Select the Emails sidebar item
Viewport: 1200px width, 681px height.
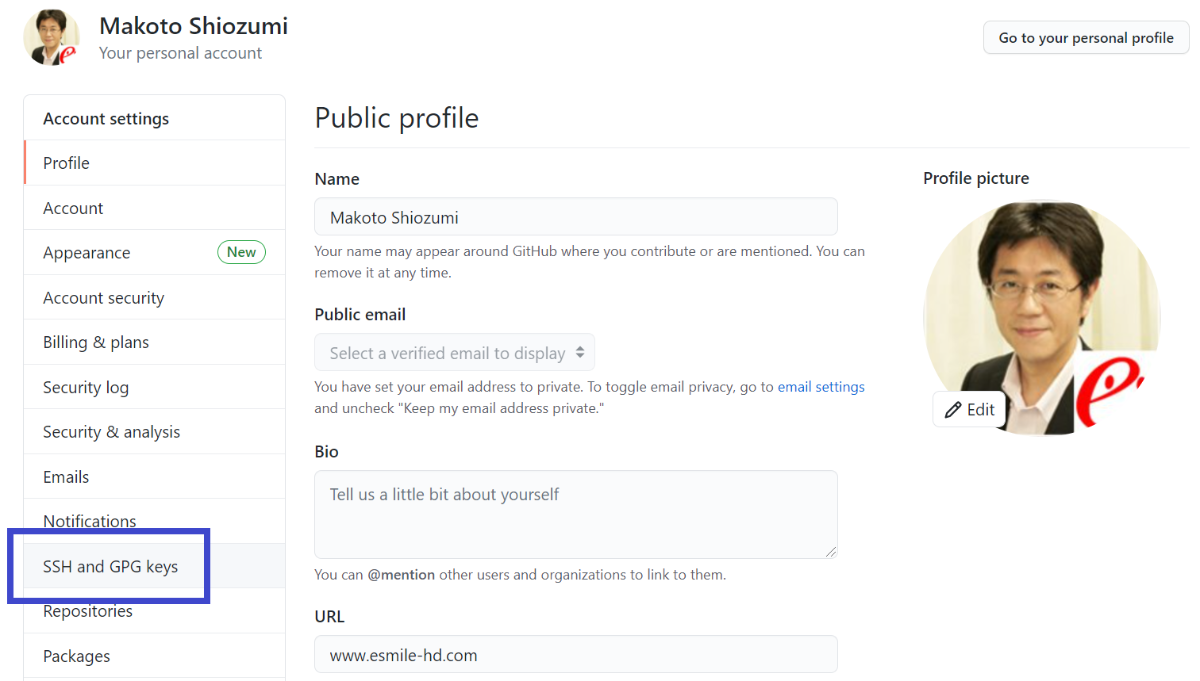155,477
